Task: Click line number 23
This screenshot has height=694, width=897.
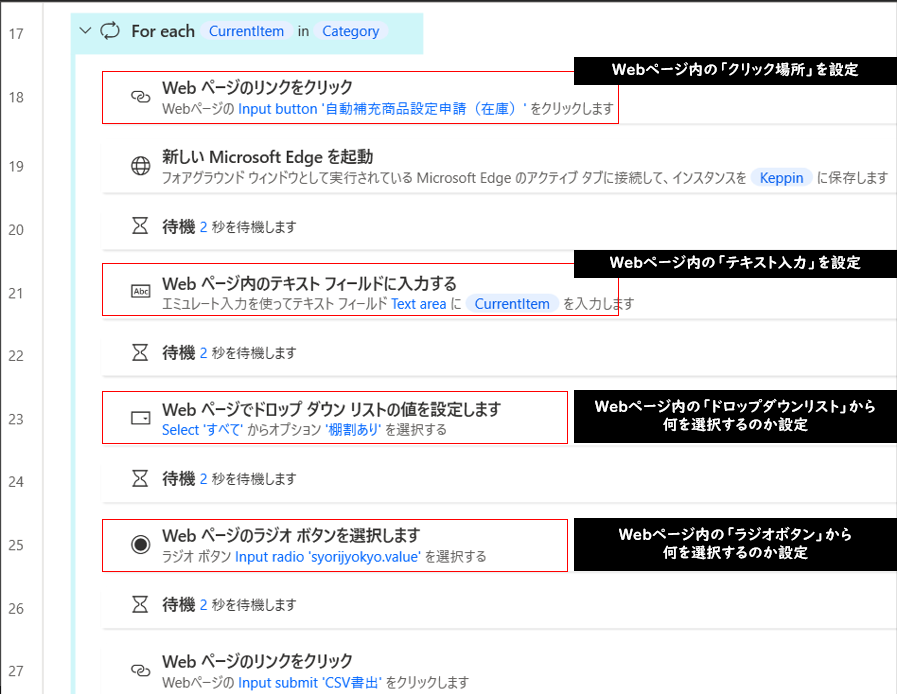Action: click(16, 419)
